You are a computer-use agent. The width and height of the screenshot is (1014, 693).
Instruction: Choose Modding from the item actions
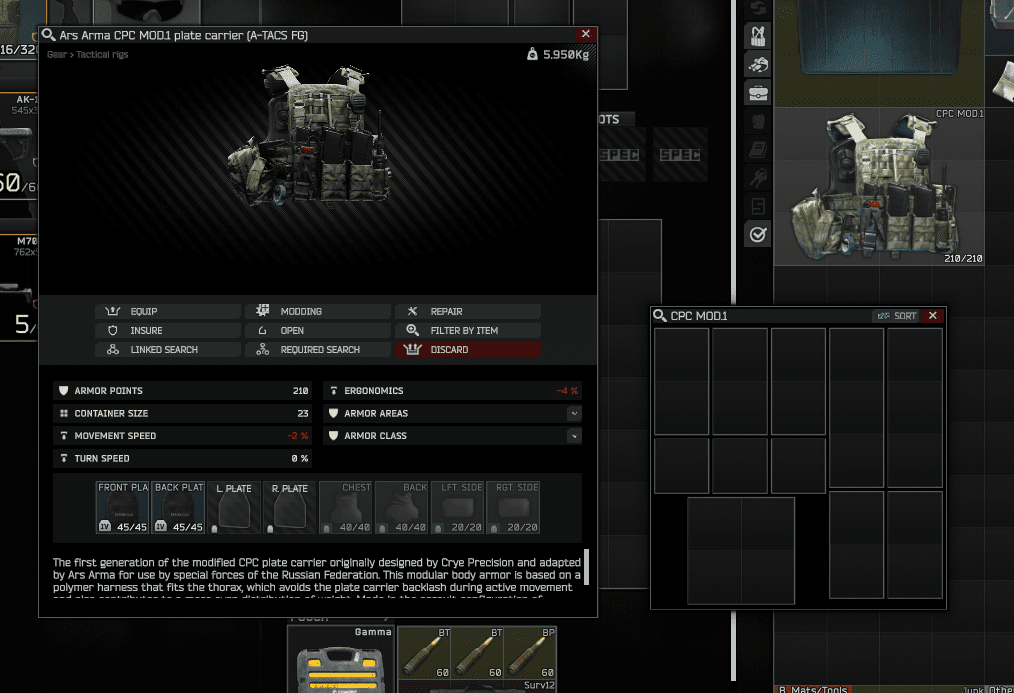(x=318, y=311)
